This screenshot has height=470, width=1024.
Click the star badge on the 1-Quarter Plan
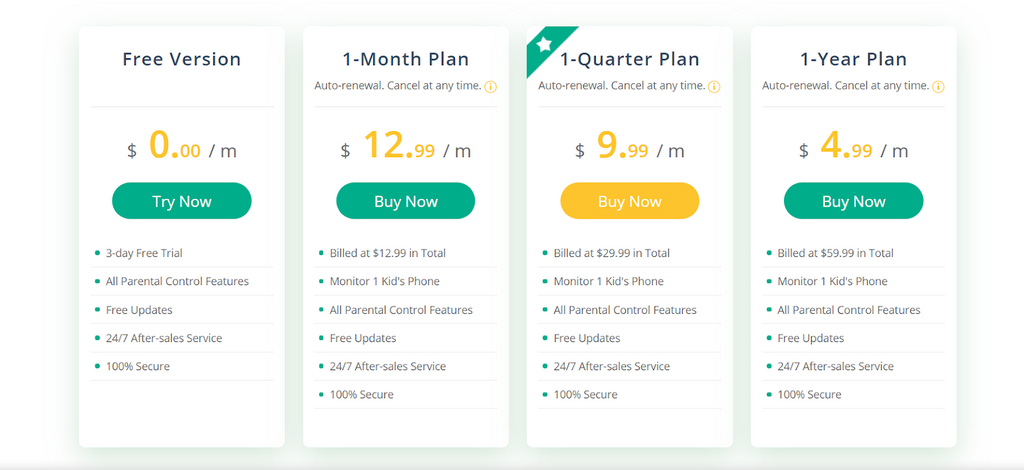pos(544,44)
